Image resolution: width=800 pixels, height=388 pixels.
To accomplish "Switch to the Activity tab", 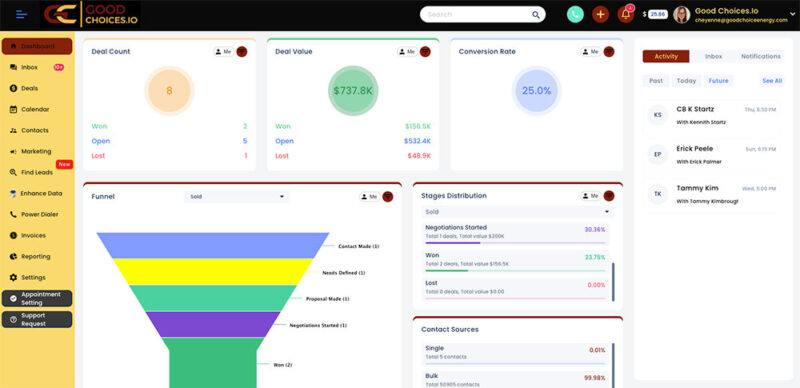I will pyautogui.click(x=666, y=56).
